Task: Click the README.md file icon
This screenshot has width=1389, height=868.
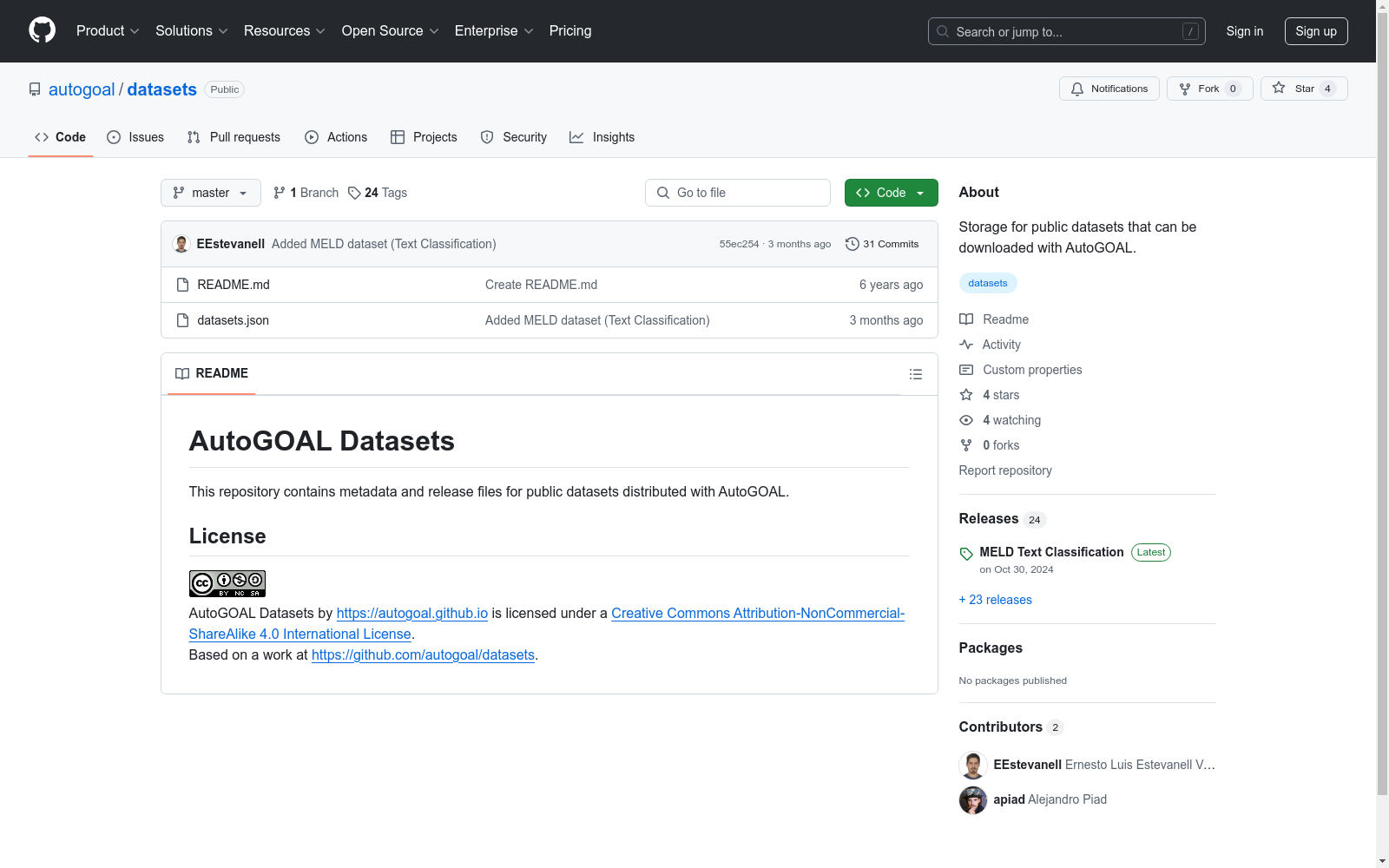Action: click(182, 285)
